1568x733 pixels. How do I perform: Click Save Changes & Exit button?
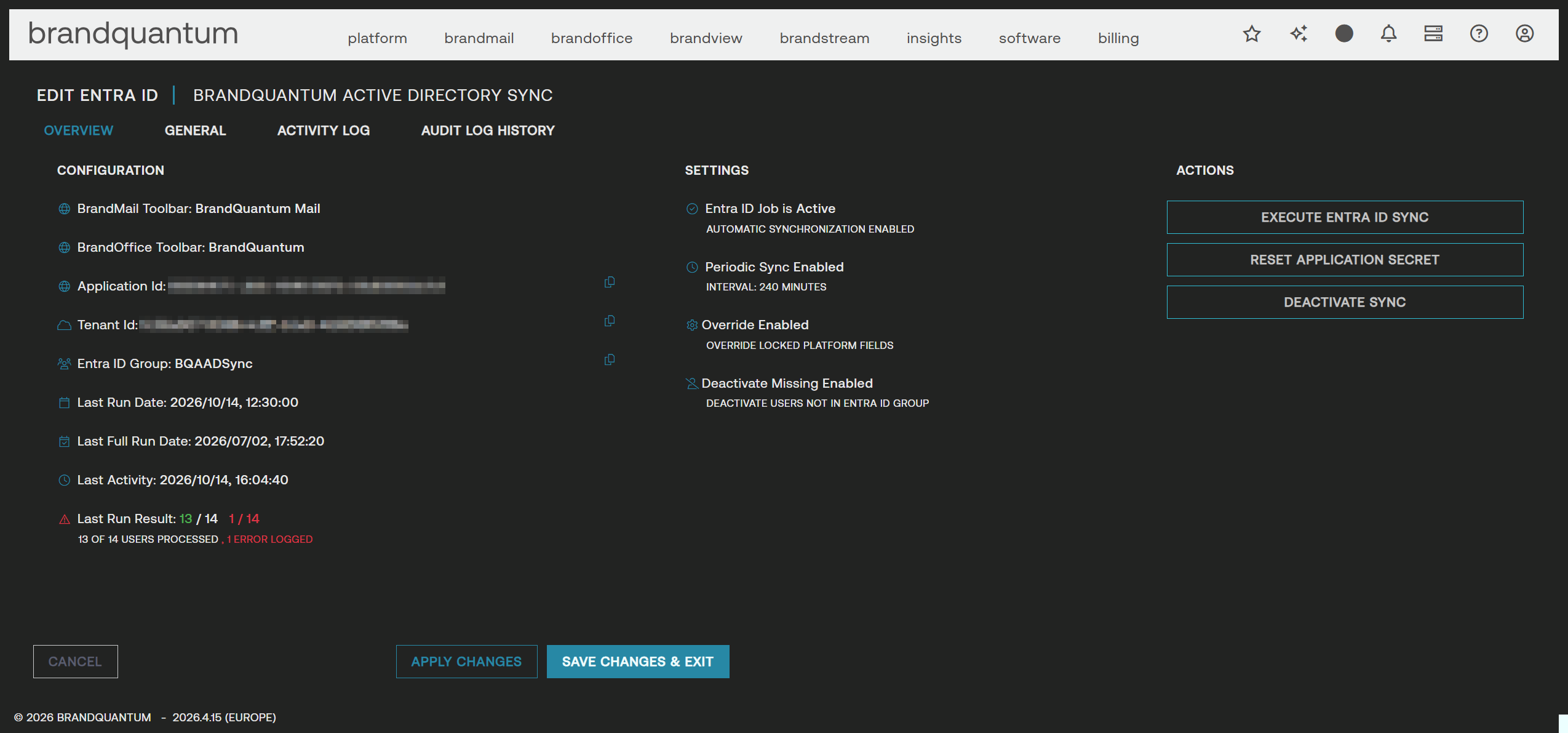tap(638, 662)
